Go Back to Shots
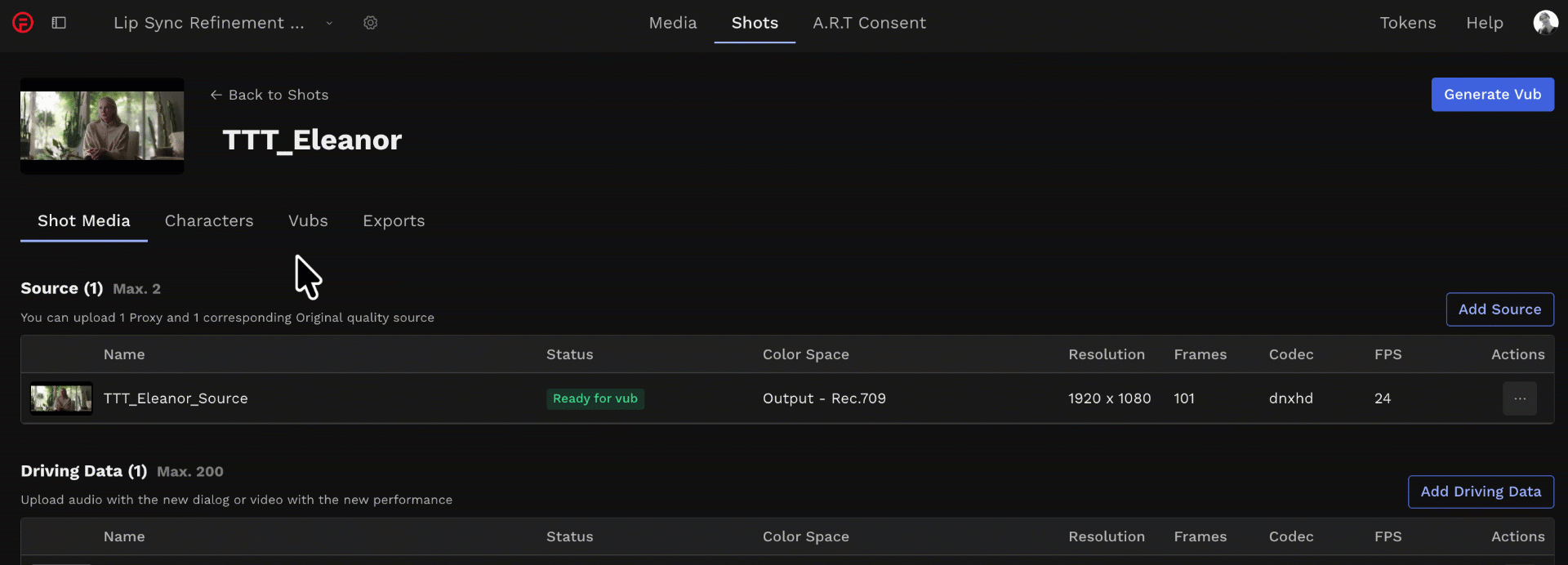Viewport: 1568px width, 565px height. [x=269, y=95]
